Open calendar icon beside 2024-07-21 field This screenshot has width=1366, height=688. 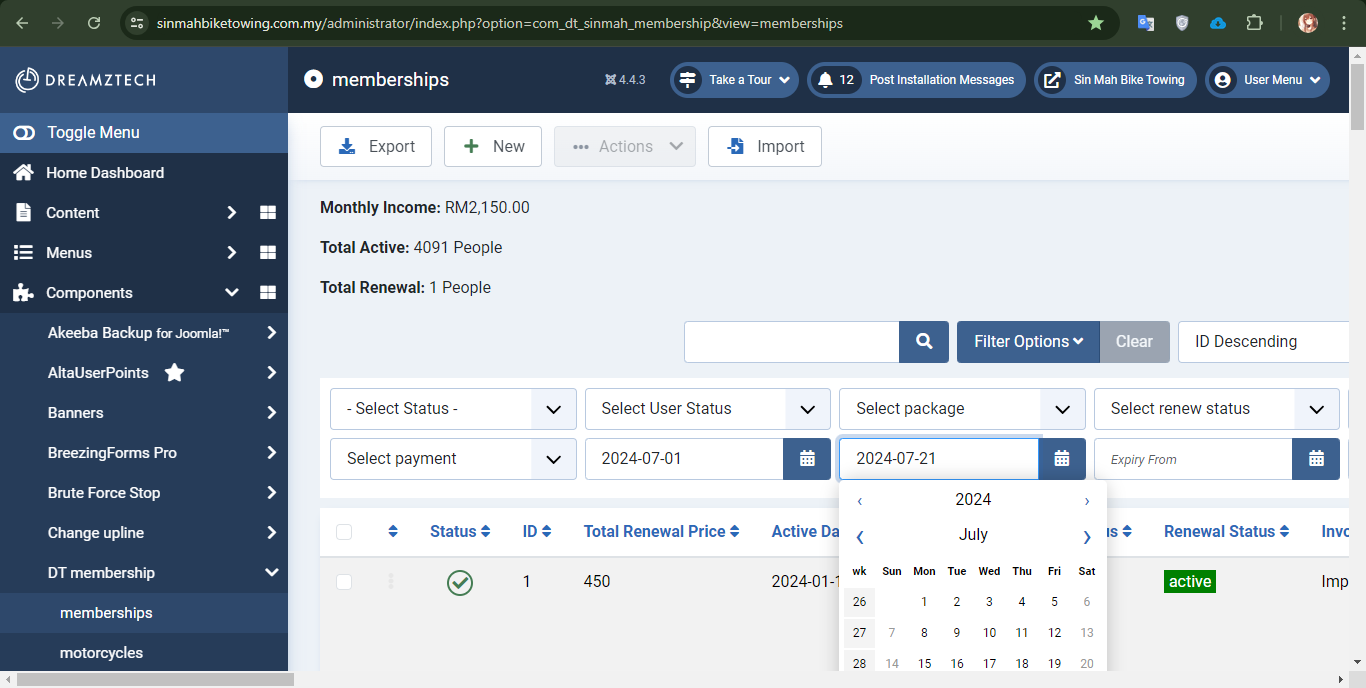pos(1062,459)
